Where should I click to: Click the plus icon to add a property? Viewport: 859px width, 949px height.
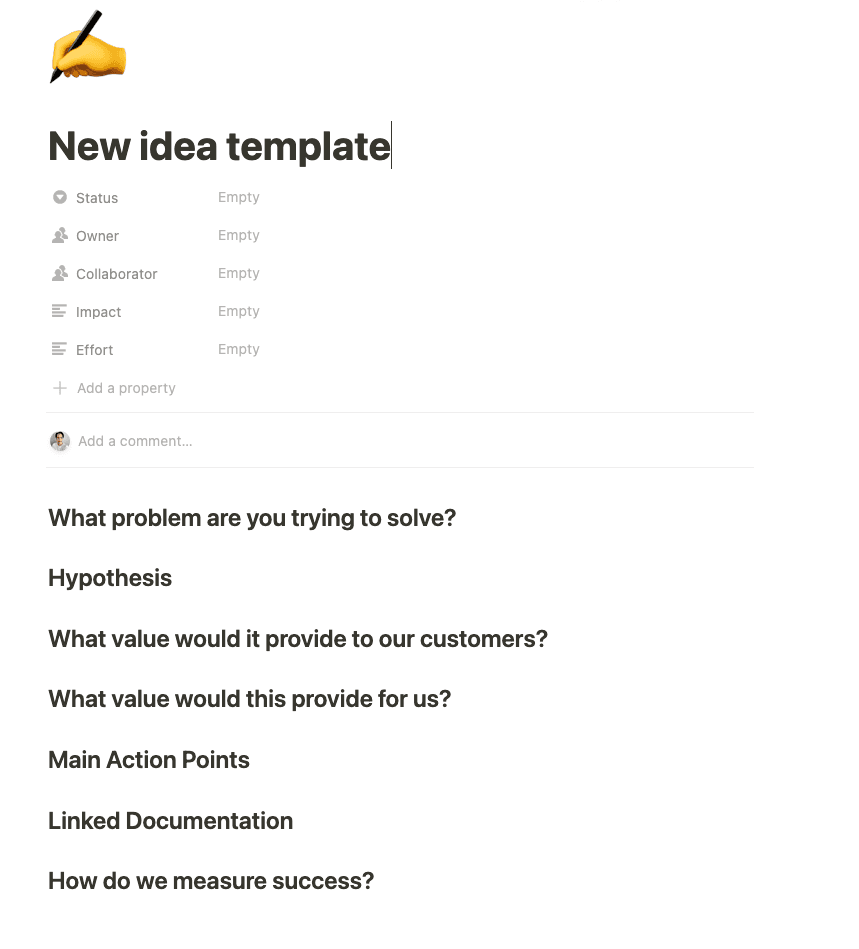tap(60, 388)
